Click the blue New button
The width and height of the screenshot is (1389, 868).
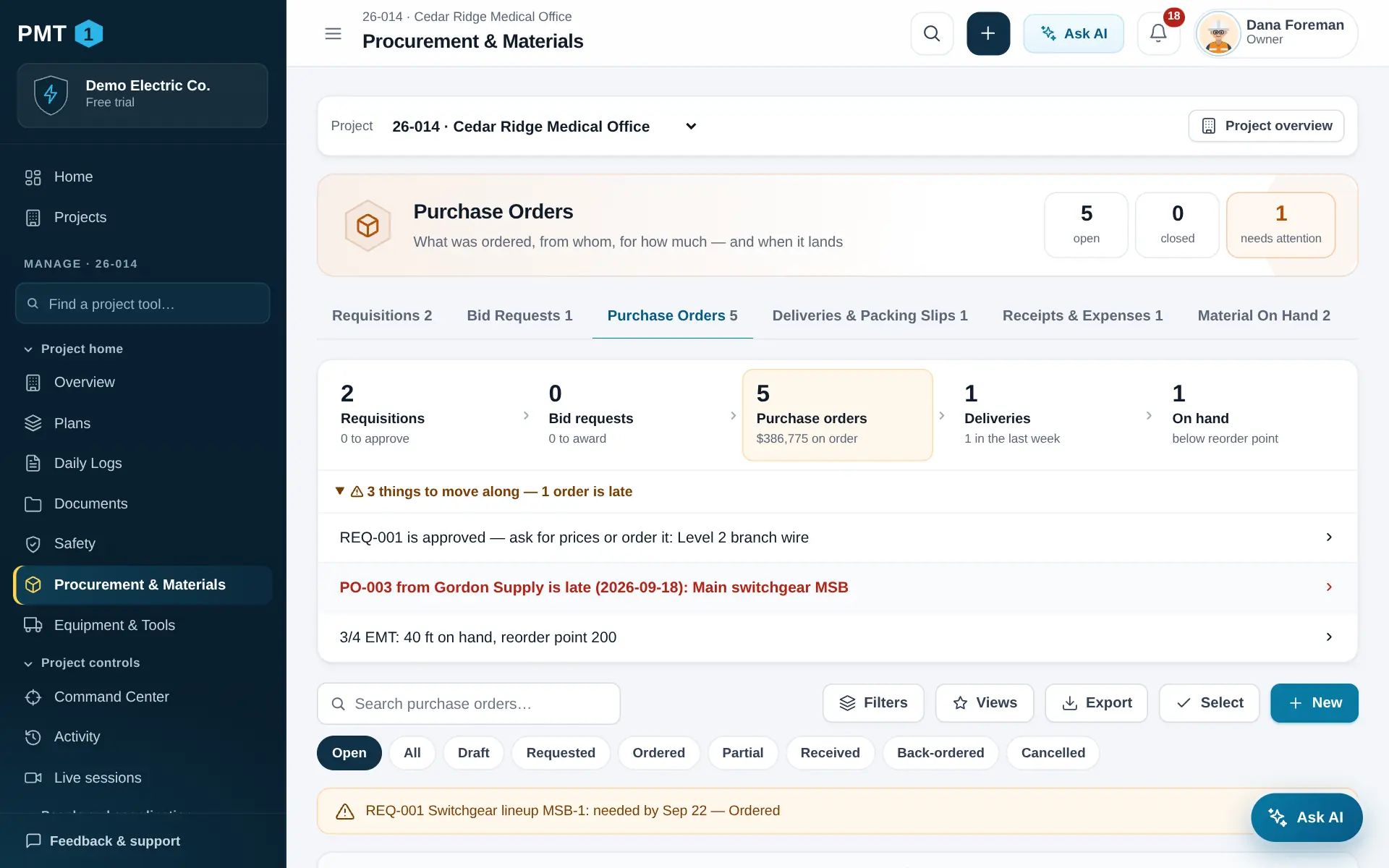tap(1314, 703)
